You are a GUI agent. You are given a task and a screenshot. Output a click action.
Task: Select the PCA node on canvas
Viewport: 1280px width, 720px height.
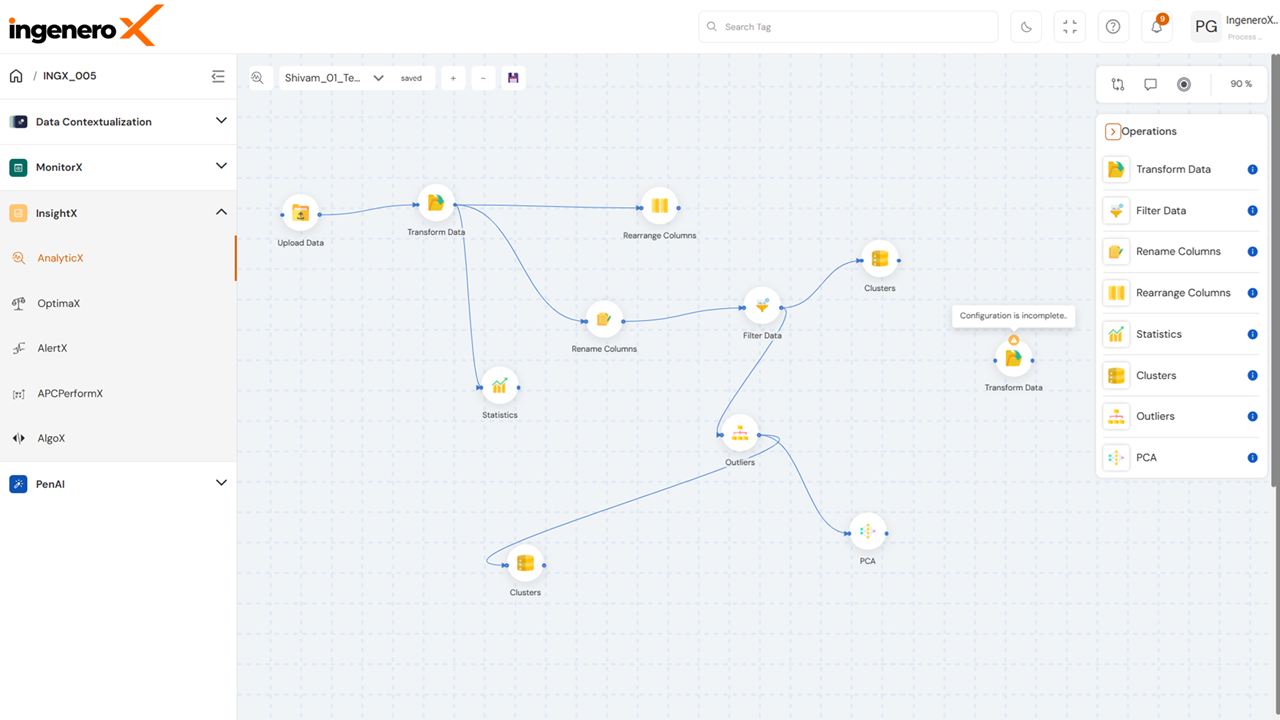coord(867,533)
